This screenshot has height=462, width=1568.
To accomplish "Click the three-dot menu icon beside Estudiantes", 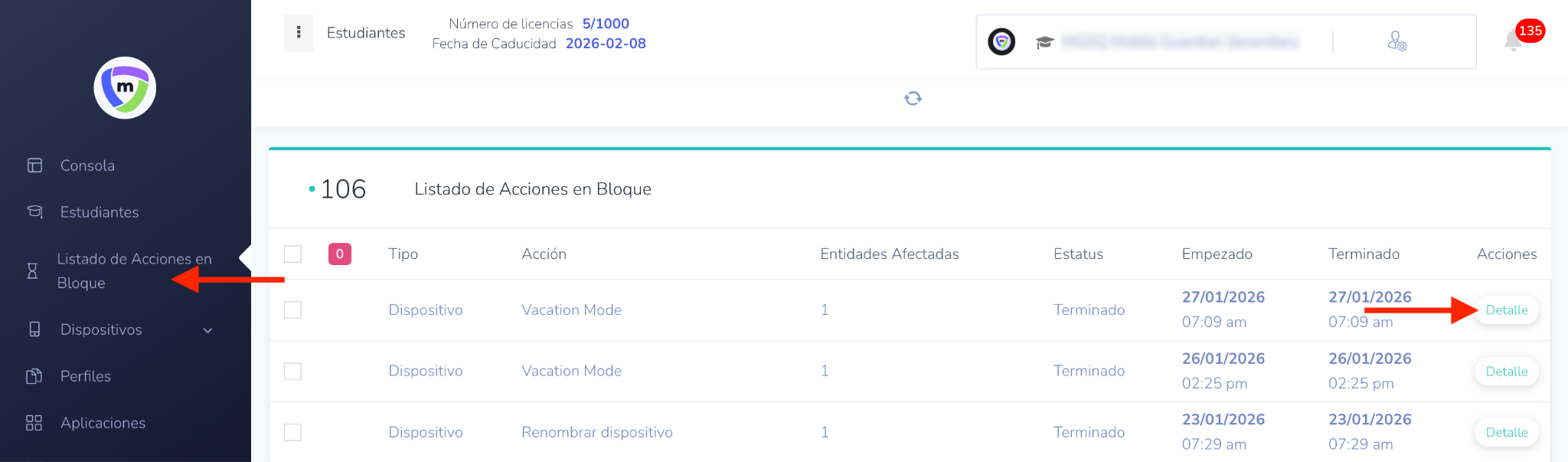I will (x=299, y=33).
